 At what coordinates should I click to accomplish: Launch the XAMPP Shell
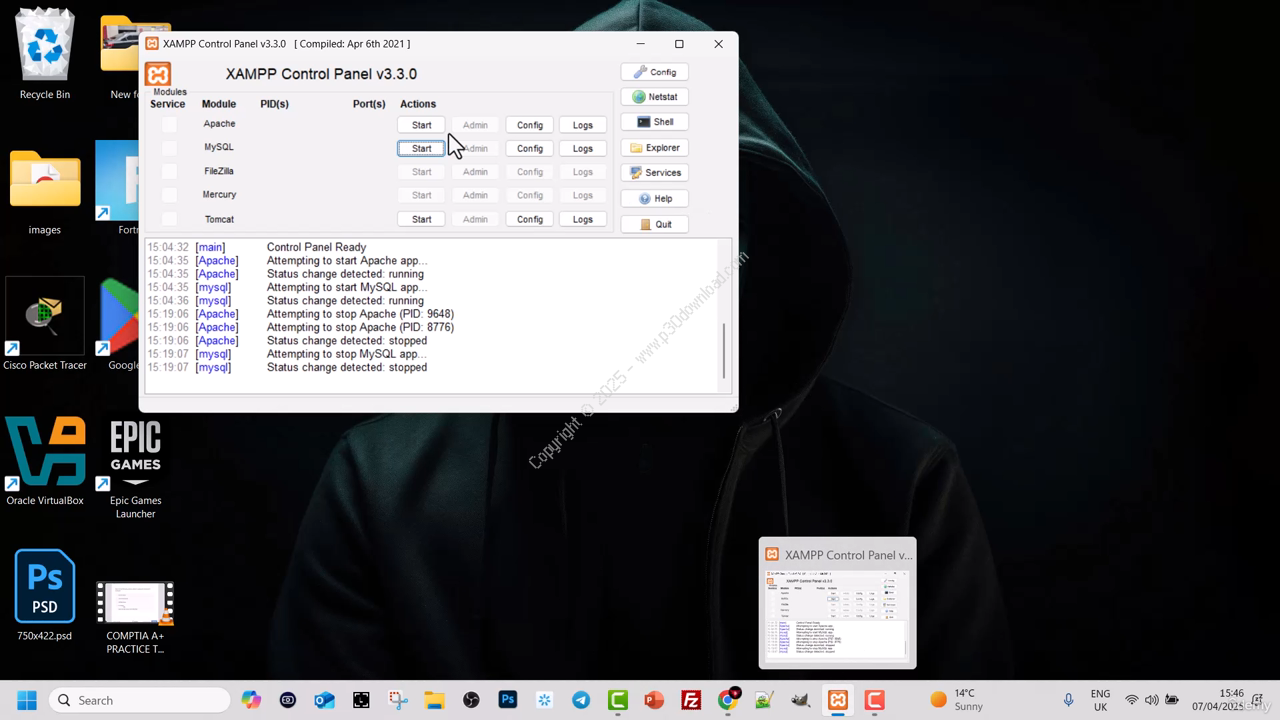[654, 122]
